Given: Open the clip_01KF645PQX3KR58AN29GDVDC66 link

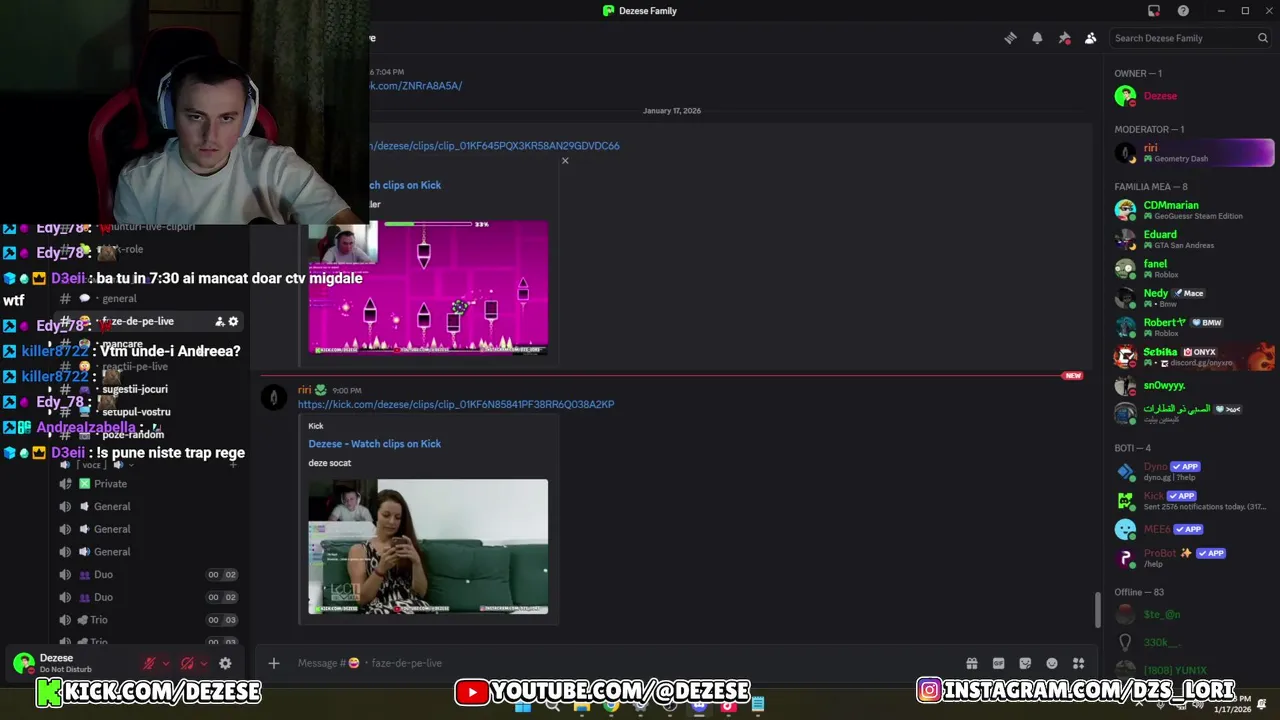Looking at the screenshot, I should point(495,145).
